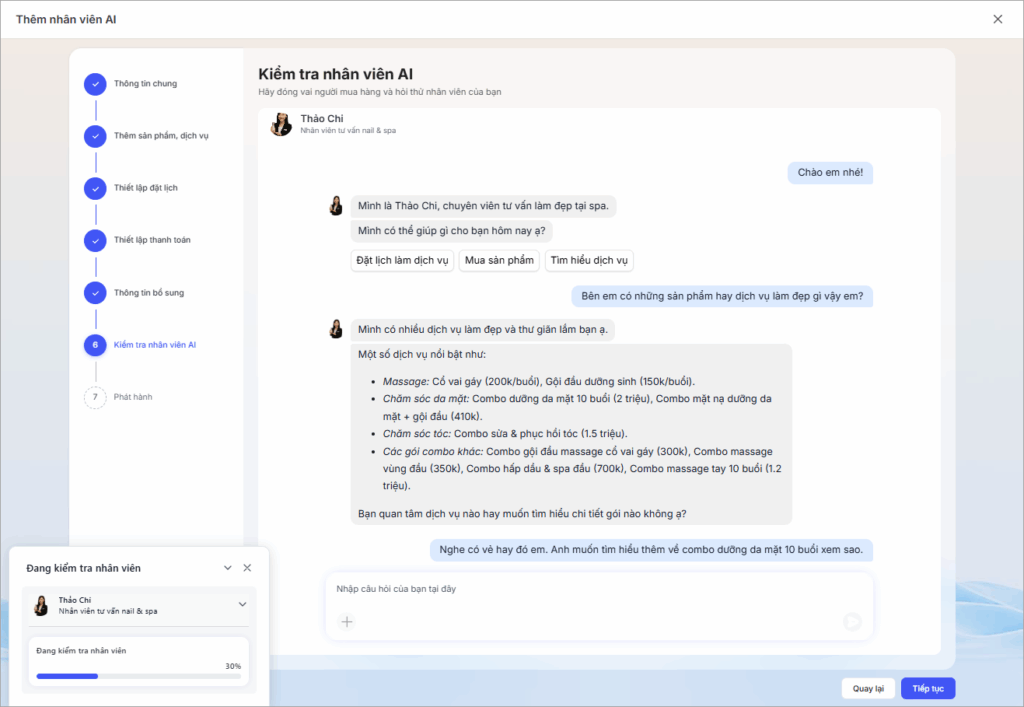Click Thảo Chi avatar in chat header

(x=281, y=124)
